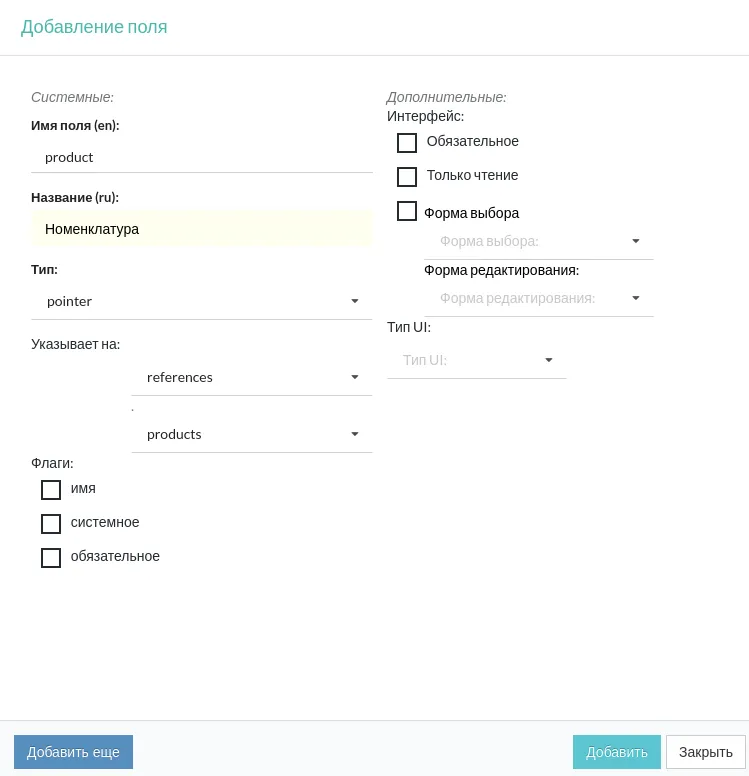
Task: Open the 'pointer' type dropdown
Action: [x=200, y=301]
